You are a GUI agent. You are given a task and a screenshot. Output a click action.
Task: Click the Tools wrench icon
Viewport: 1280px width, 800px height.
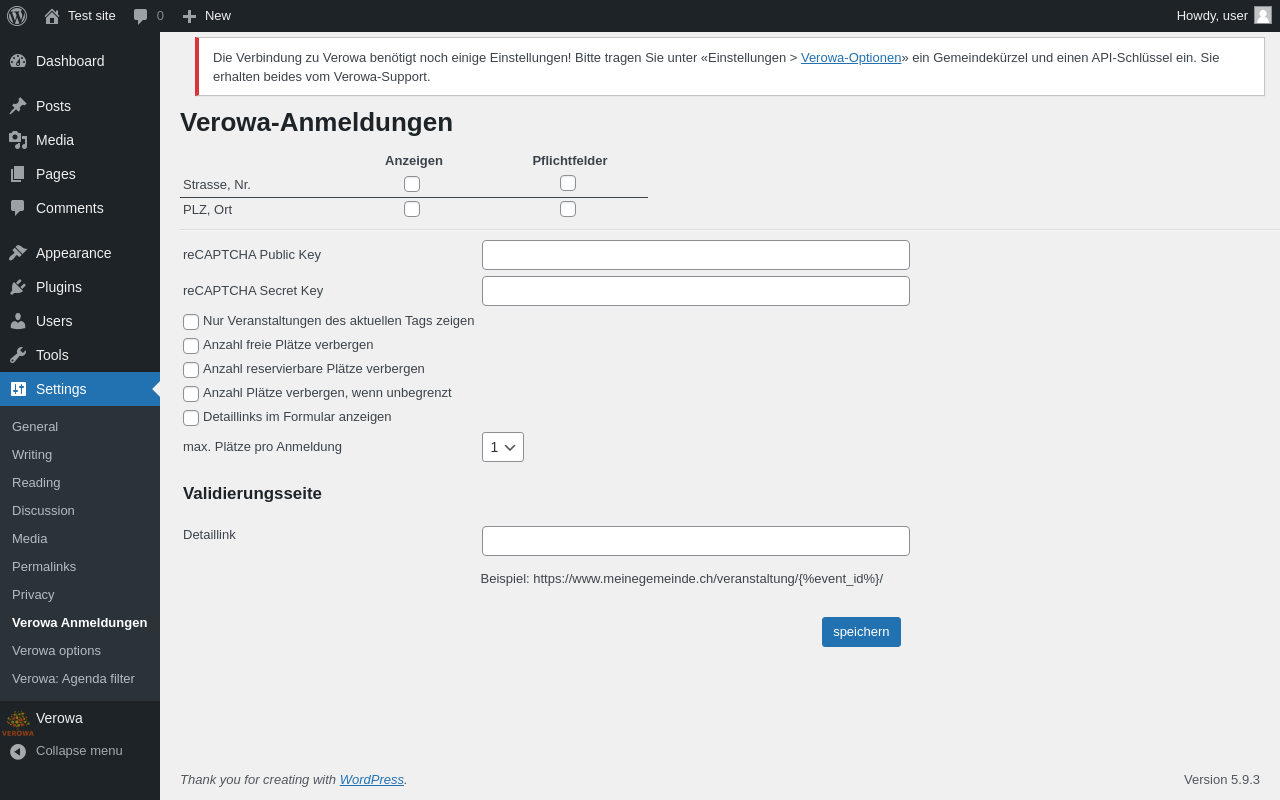[x=18, y=355]
